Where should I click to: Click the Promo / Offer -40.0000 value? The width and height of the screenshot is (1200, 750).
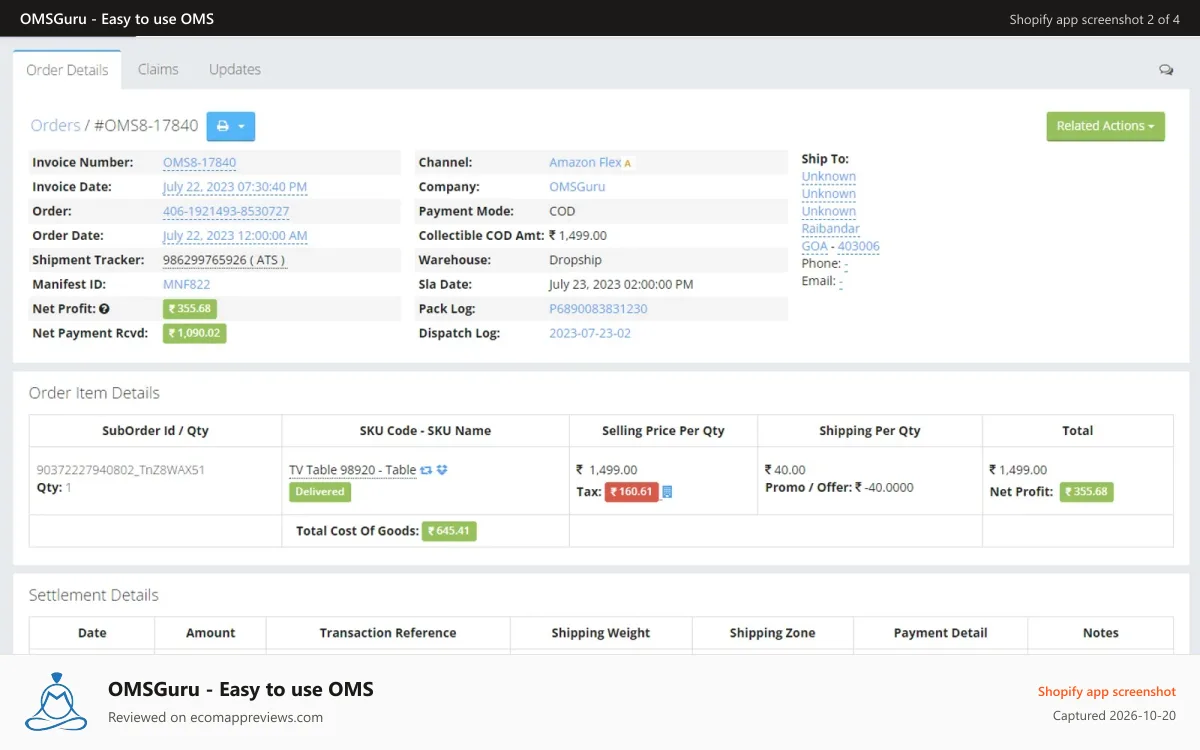tap(884, 488)
